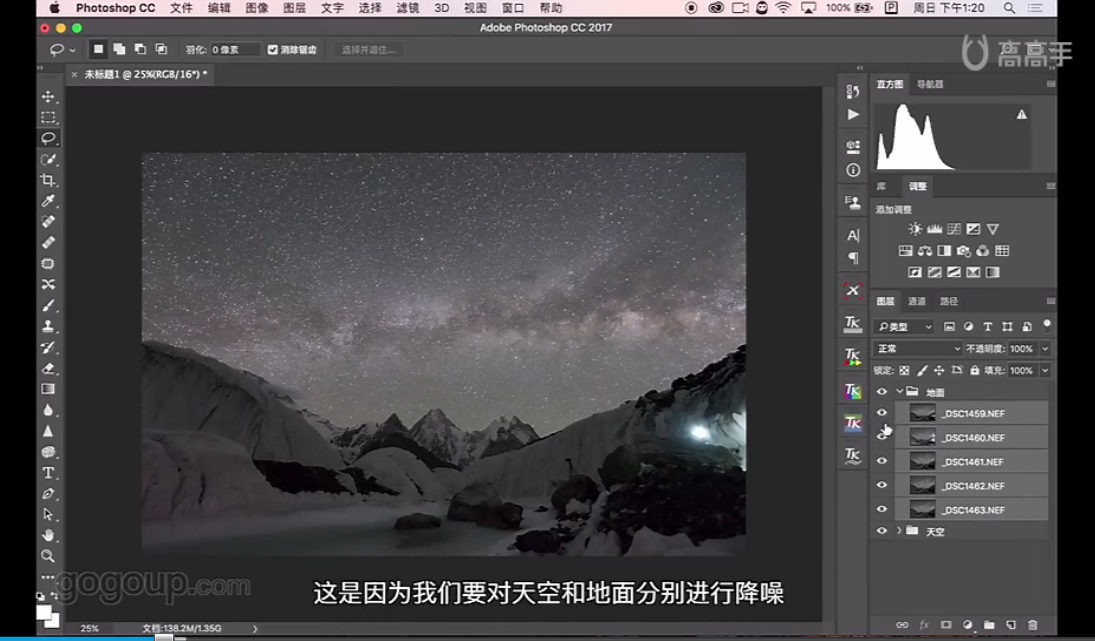Hide the _DSC1463.NEF layer
1095x641 pixels.
click(881, 510)
